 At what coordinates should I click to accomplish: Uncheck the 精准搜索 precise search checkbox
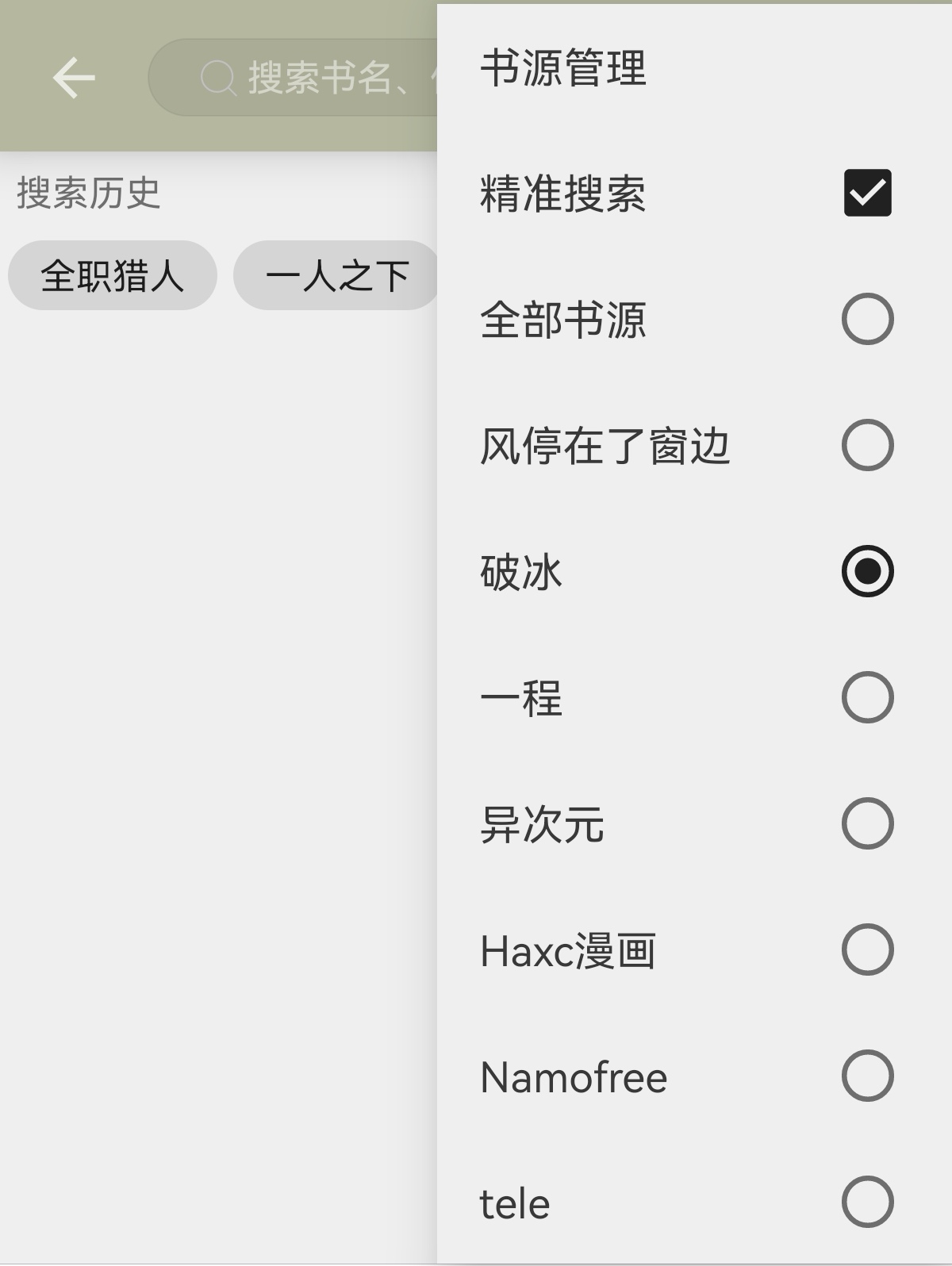tap(868, 190)
